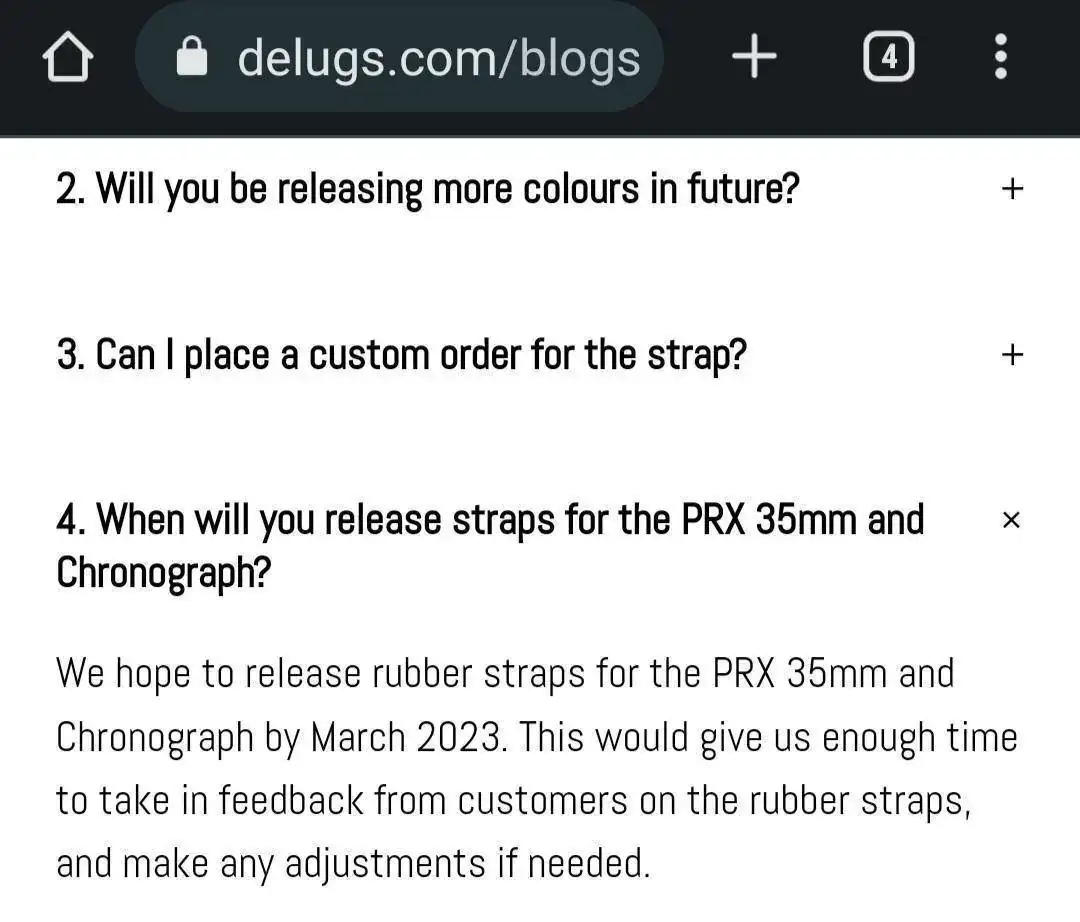Open the three-dot browser menu
Image resolution: width=1080 pixels, height=922 pixels.
click(1000, 59)
